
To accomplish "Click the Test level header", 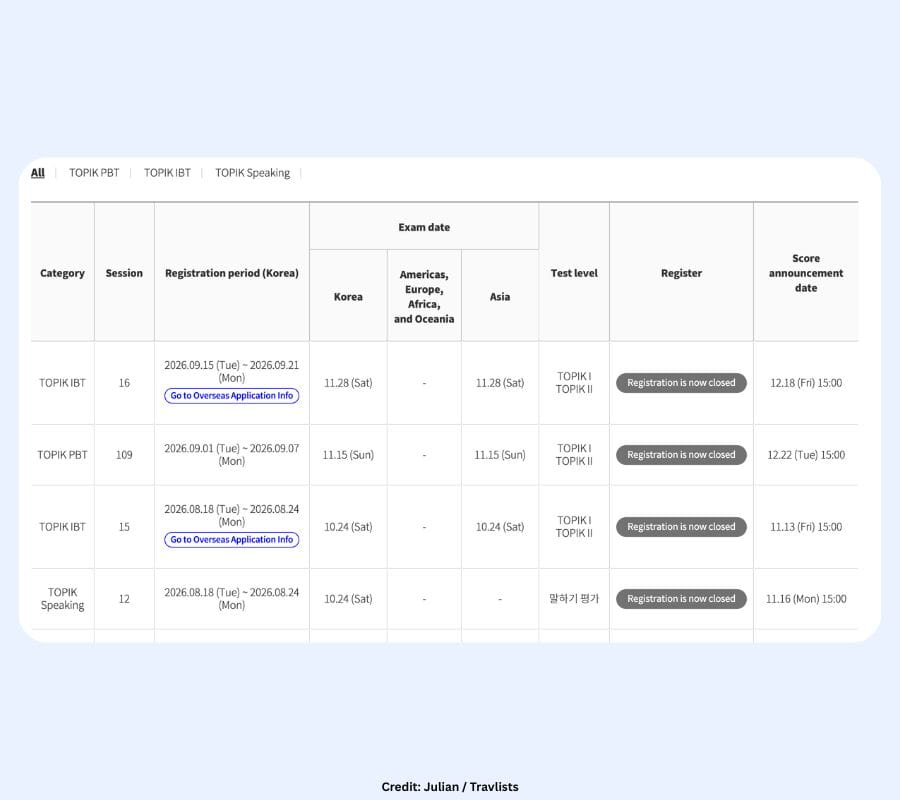I will pos(574,273).
